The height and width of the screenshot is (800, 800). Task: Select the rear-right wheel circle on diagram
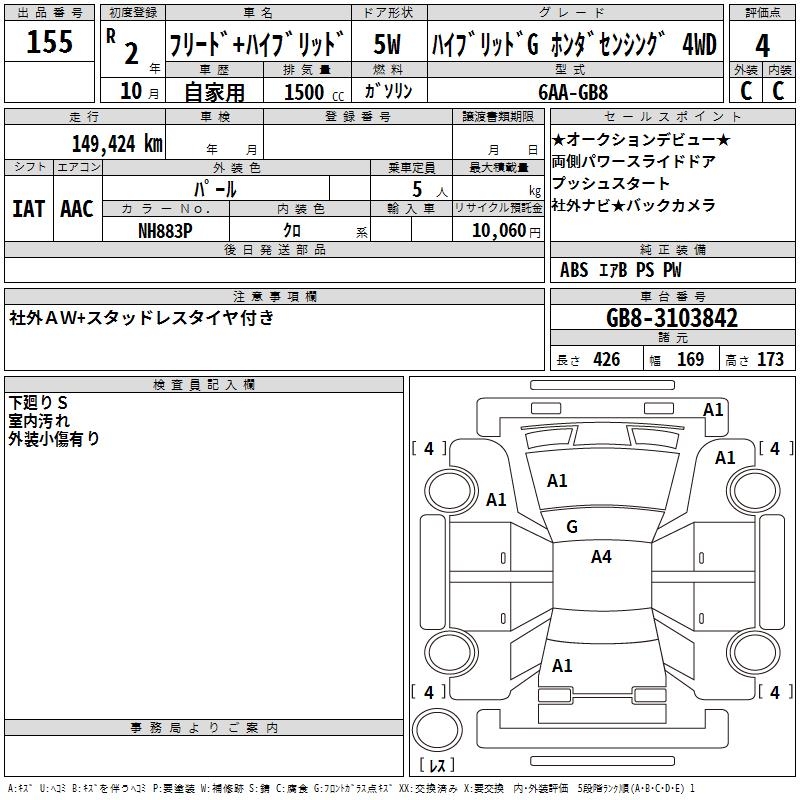coord(754,651)
